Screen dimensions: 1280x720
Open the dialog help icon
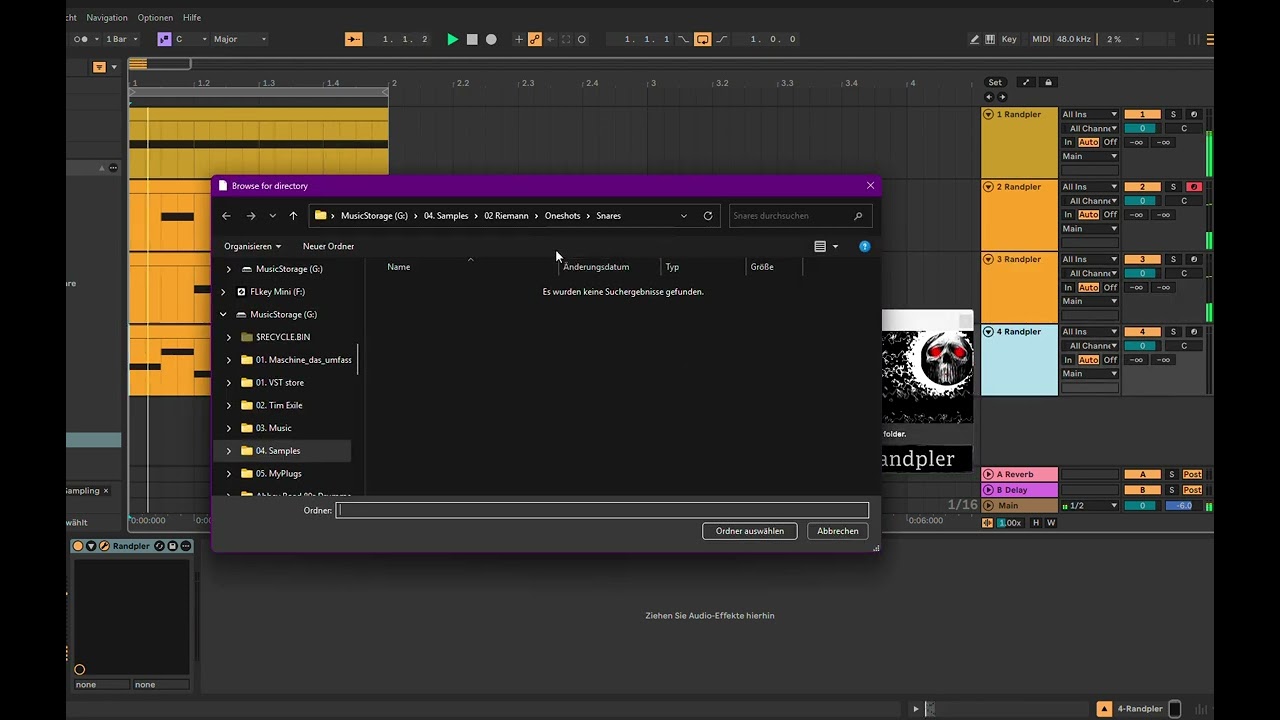(865, 246)
